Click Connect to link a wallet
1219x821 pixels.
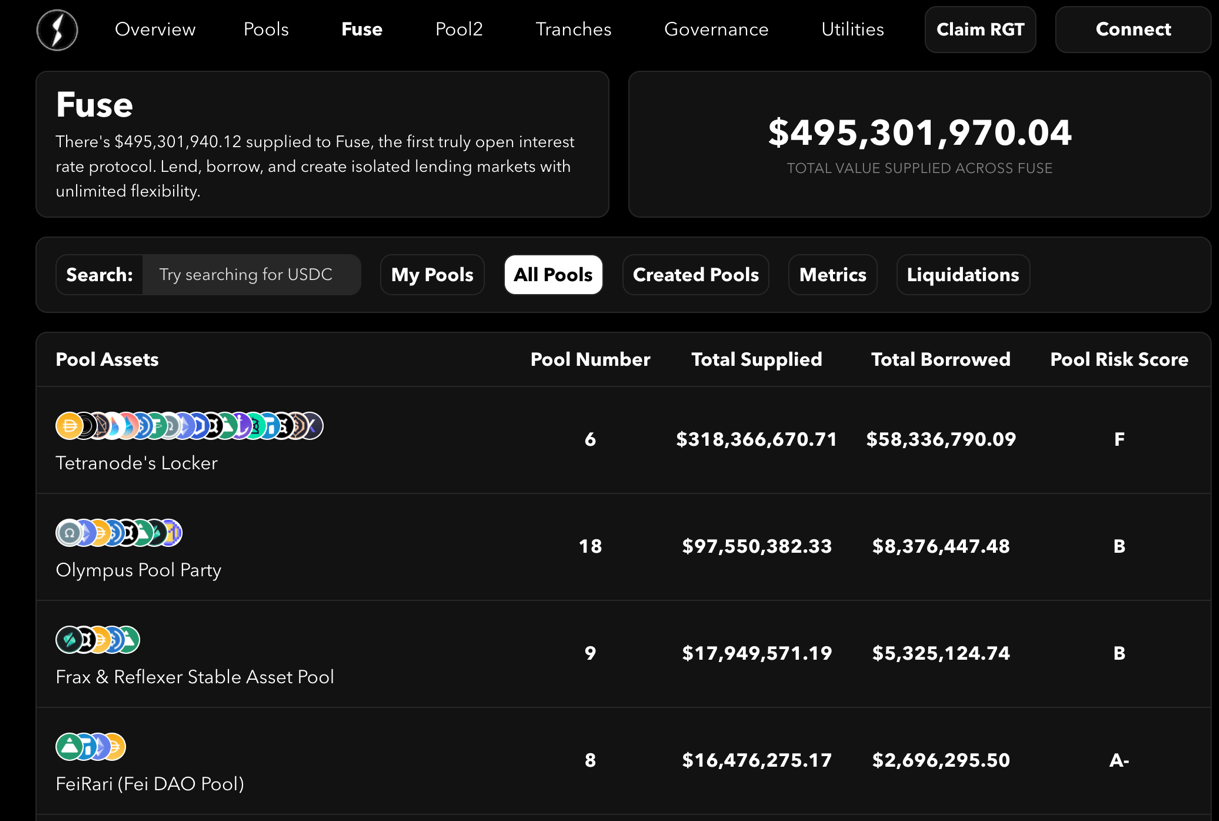click(x=1133, y=30)
